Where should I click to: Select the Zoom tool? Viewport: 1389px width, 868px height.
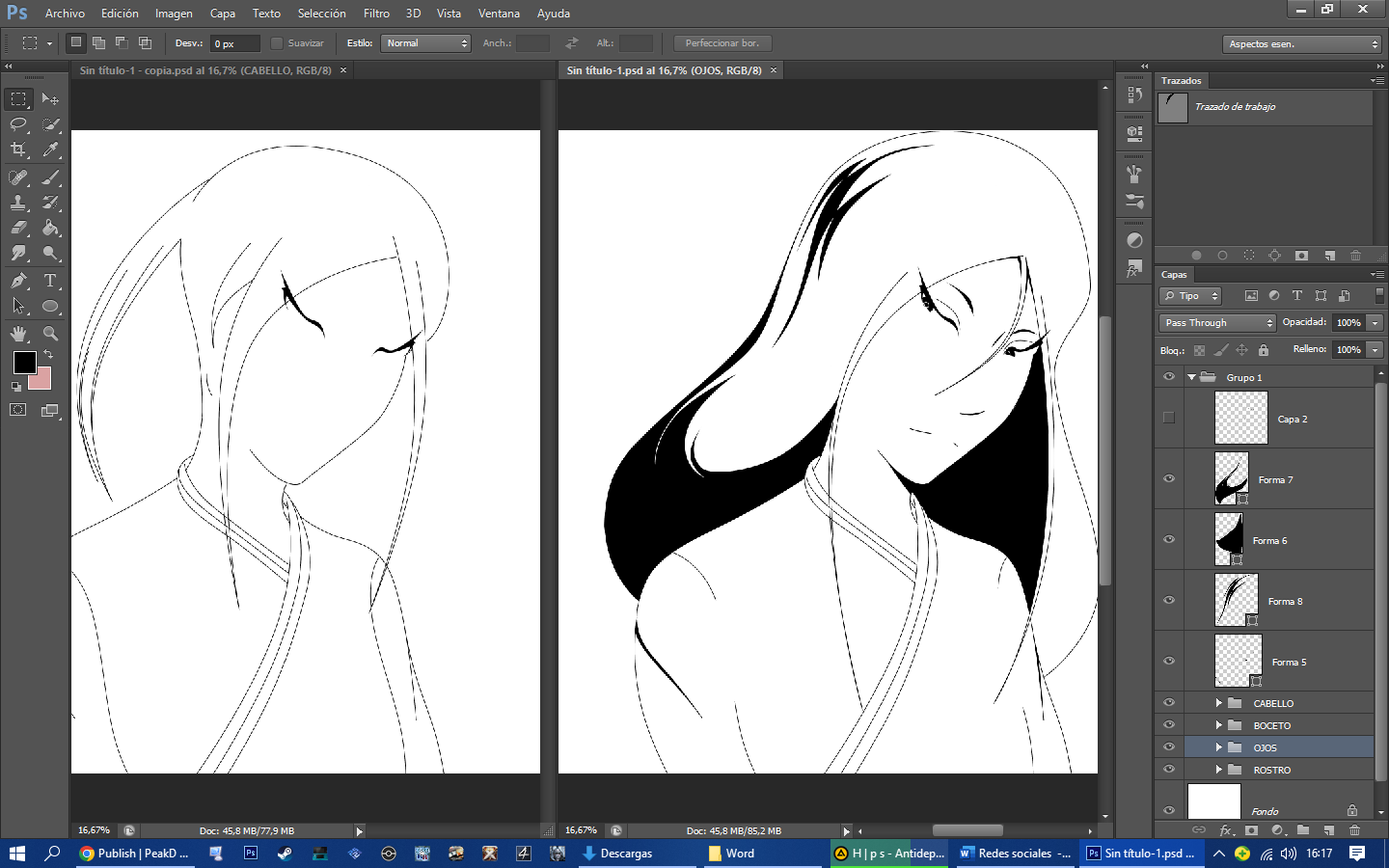coord(50,334)
